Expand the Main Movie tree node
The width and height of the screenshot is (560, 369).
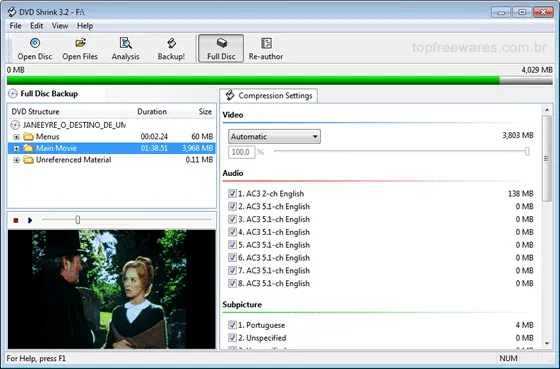16,148
